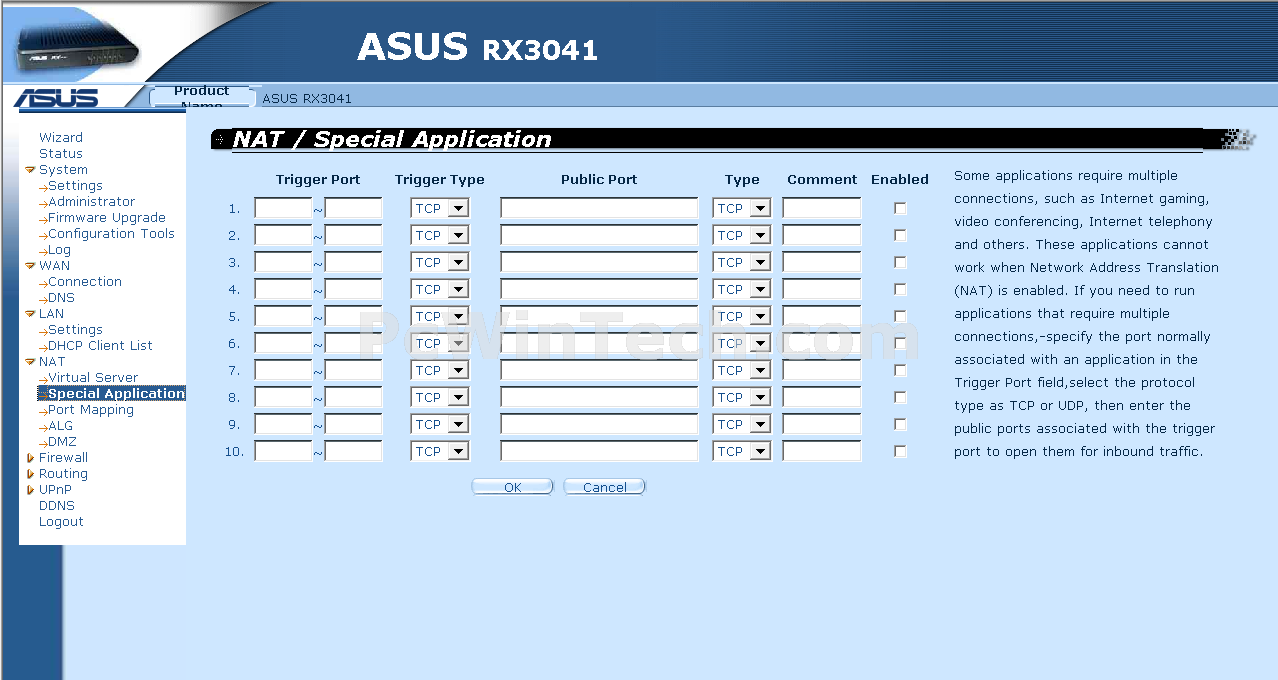Viewport: 1278px width, 680px height.
Task: Click the Cancel button
Action: coord(604,487)
